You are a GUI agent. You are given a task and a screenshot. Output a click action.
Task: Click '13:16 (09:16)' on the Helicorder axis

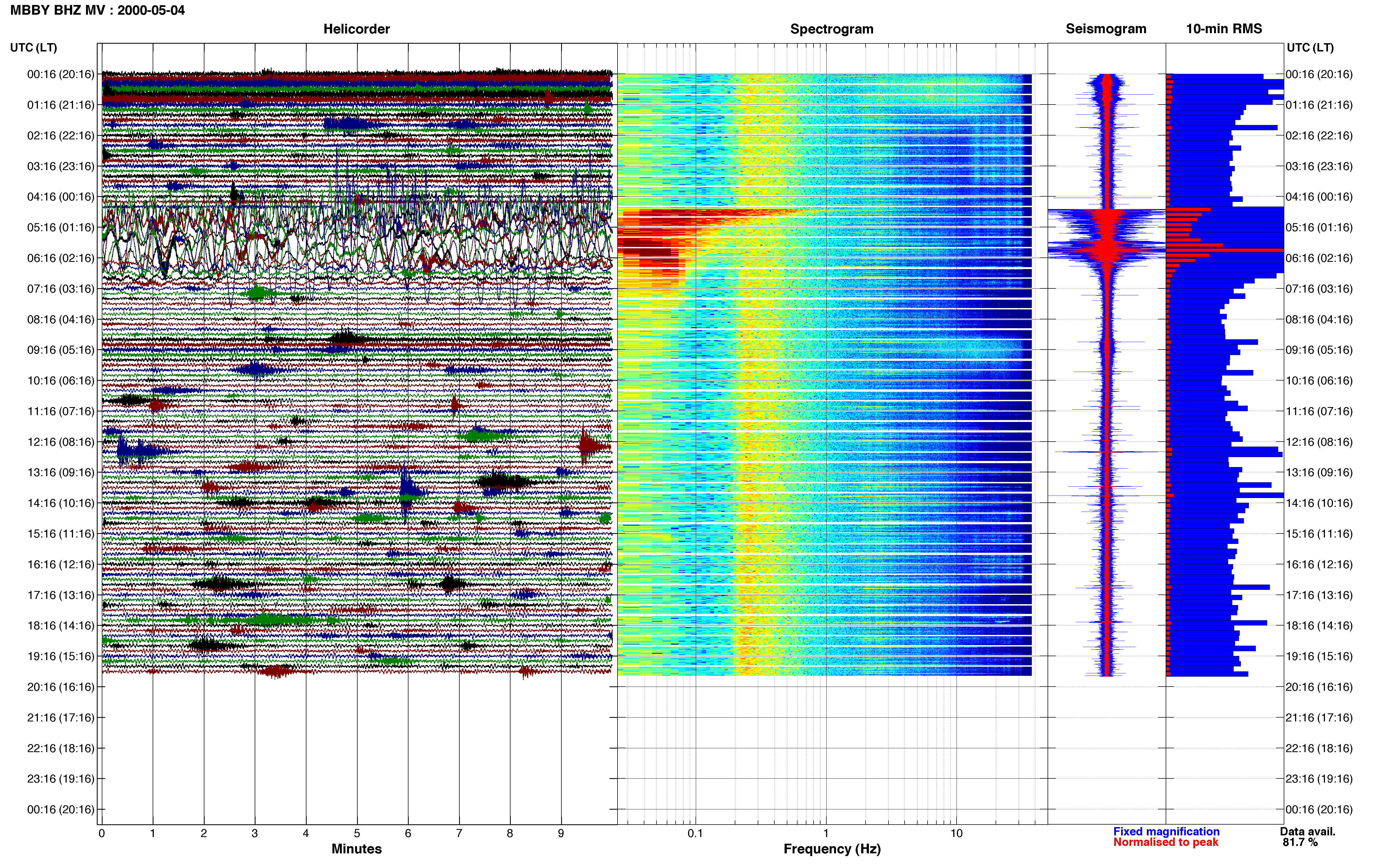(61, 472)
